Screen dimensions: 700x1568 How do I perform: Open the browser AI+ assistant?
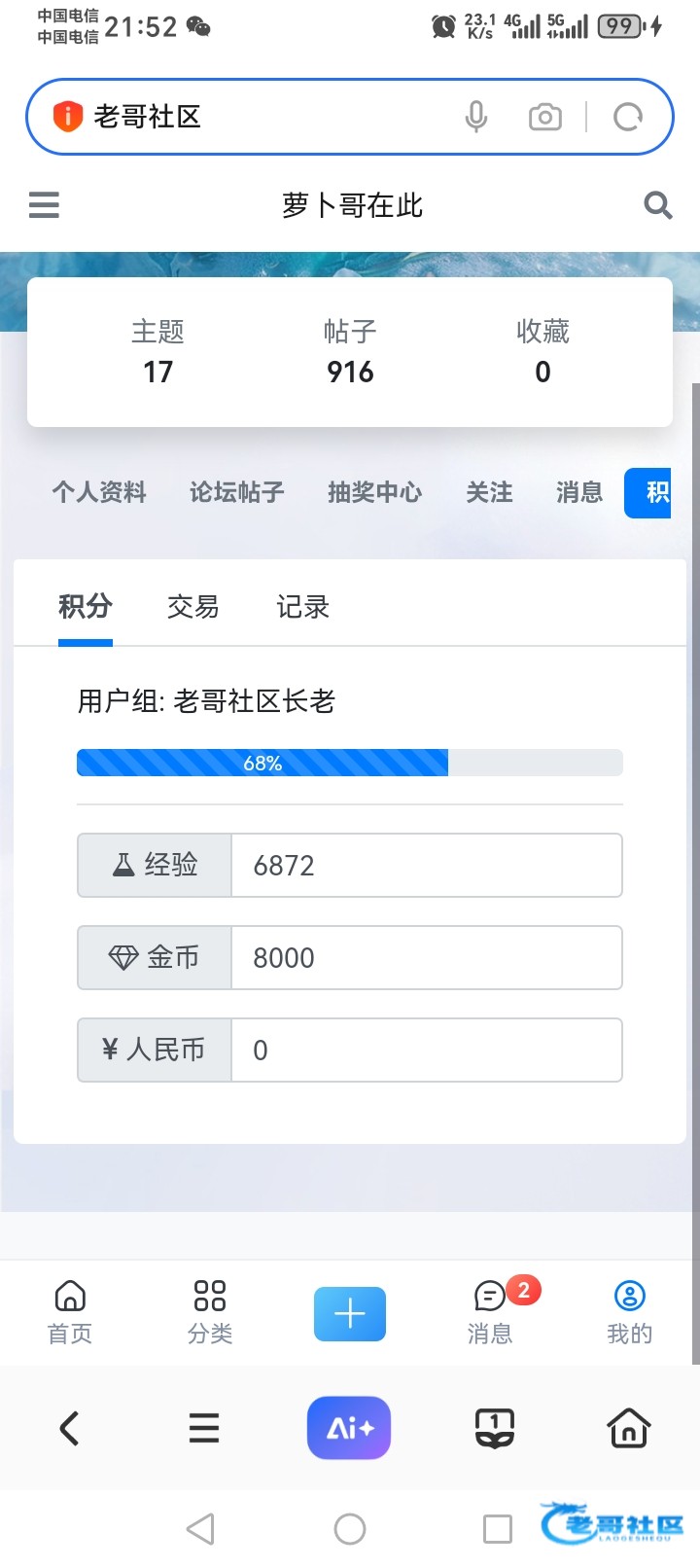(x=349, y=1428)
